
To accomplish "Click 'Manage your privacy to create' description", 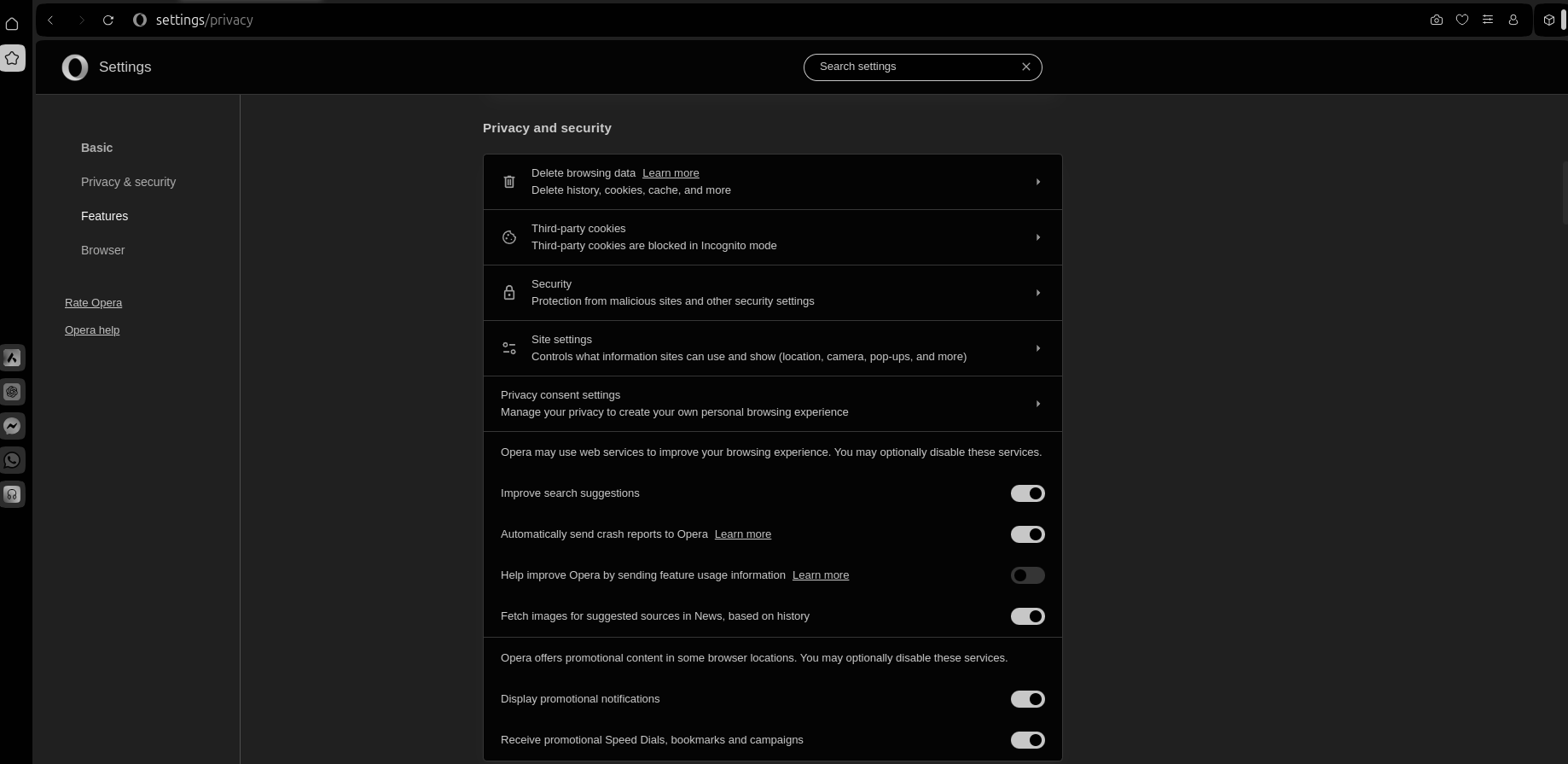I will 675,412.
